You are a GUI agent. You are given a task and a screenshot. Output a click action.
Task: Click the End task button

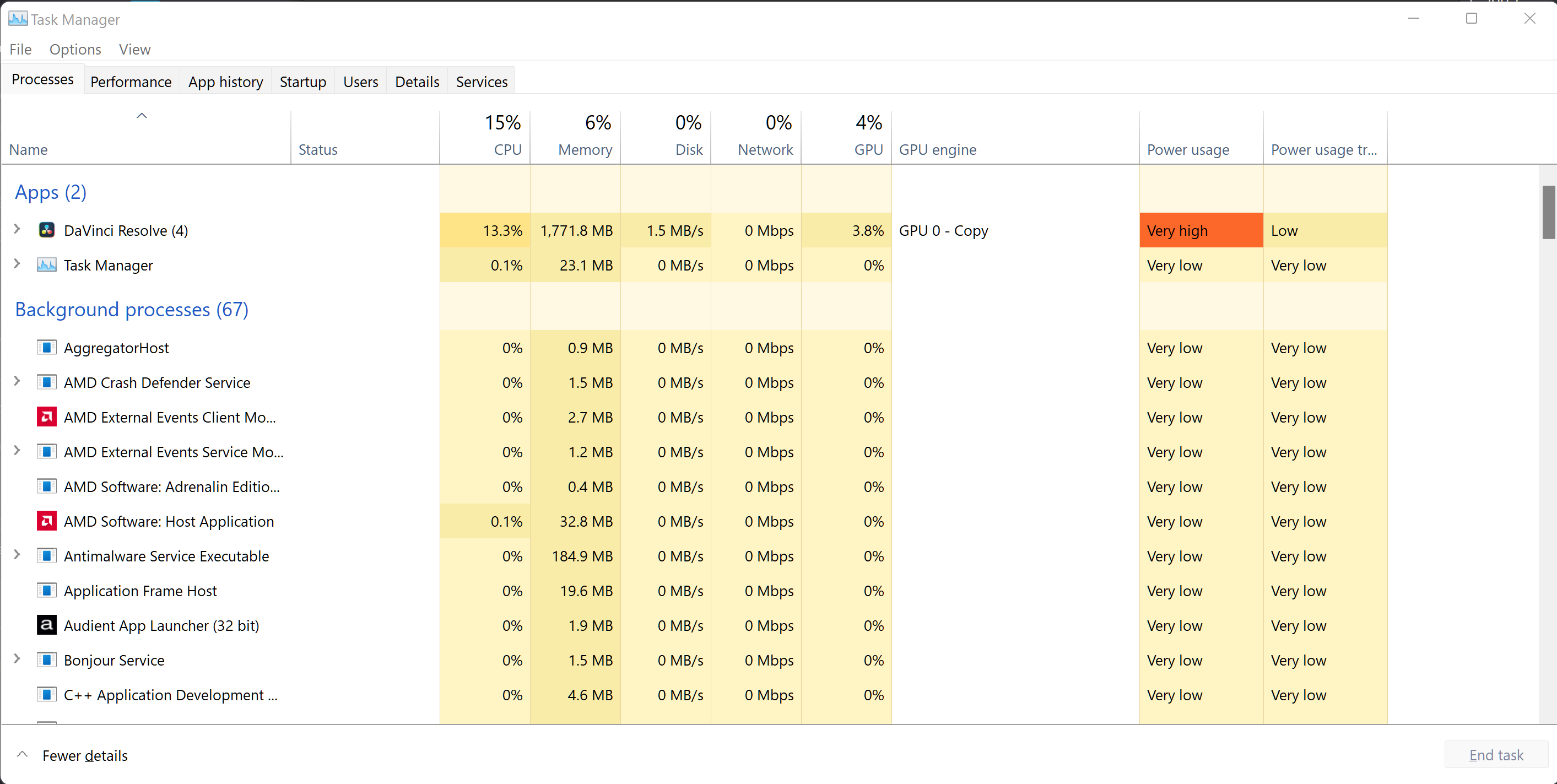tap(1496, 755)
